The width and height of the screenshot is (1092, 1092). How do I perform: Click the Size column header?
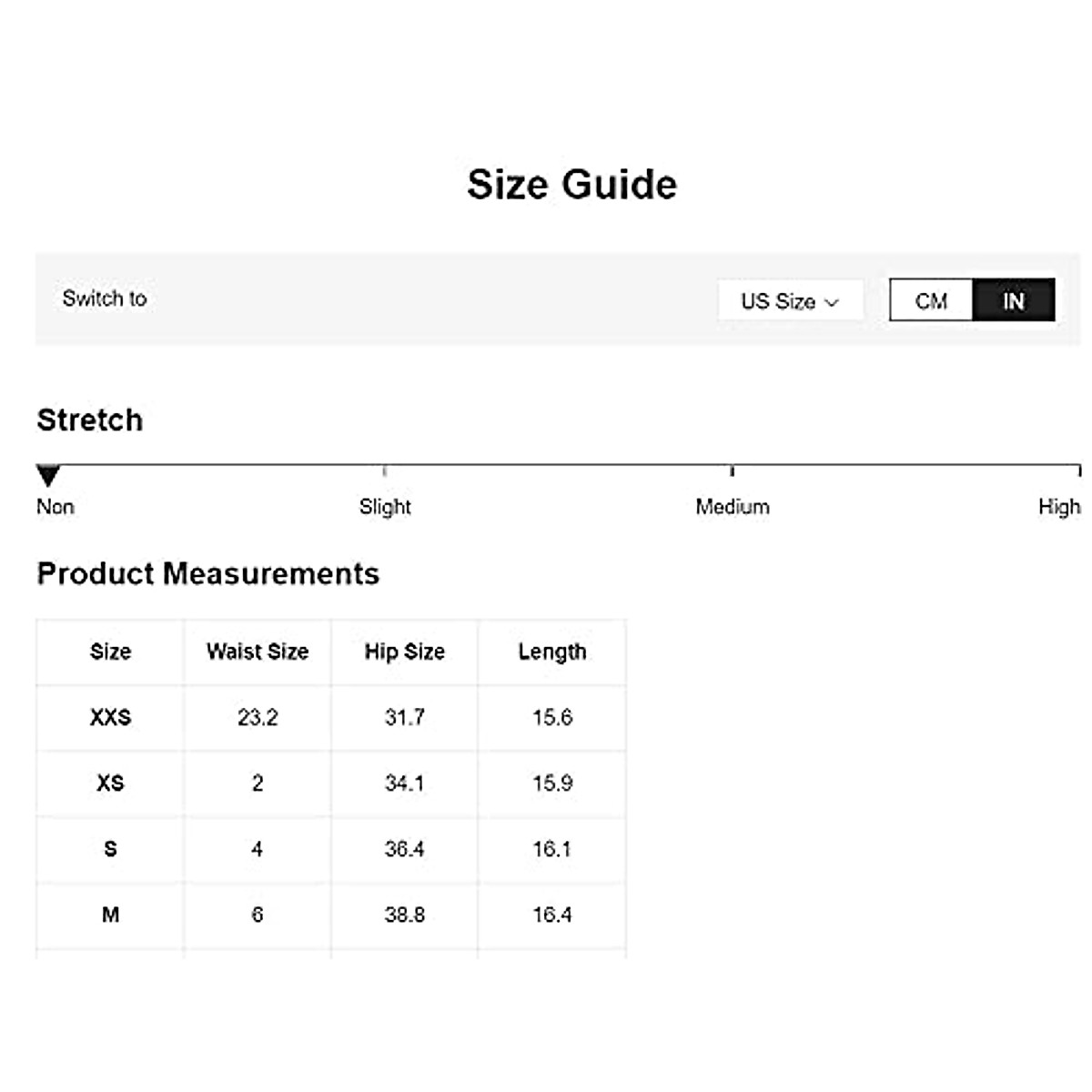pos(110,652)
